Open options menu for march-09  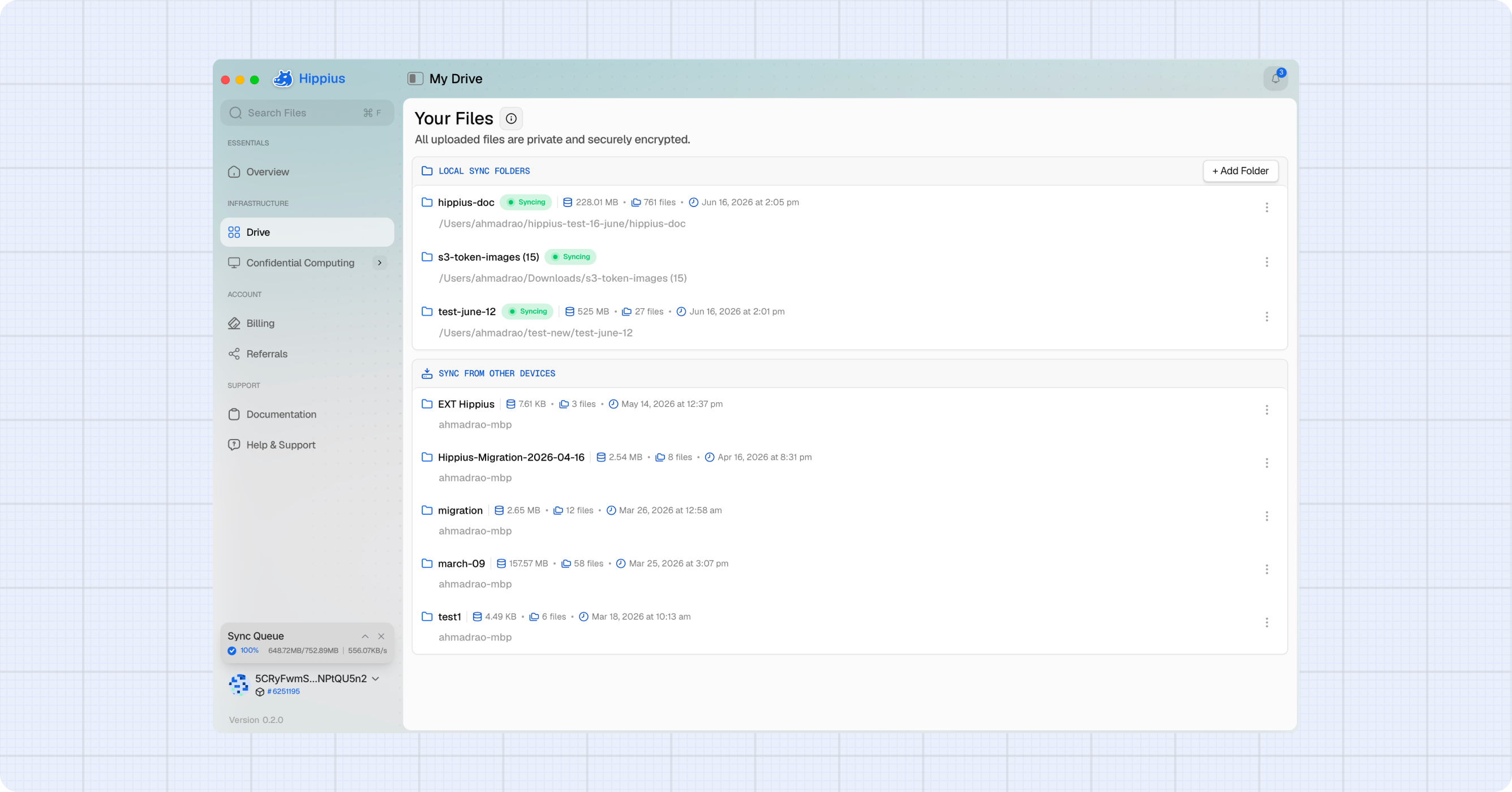pos(1266,569)
